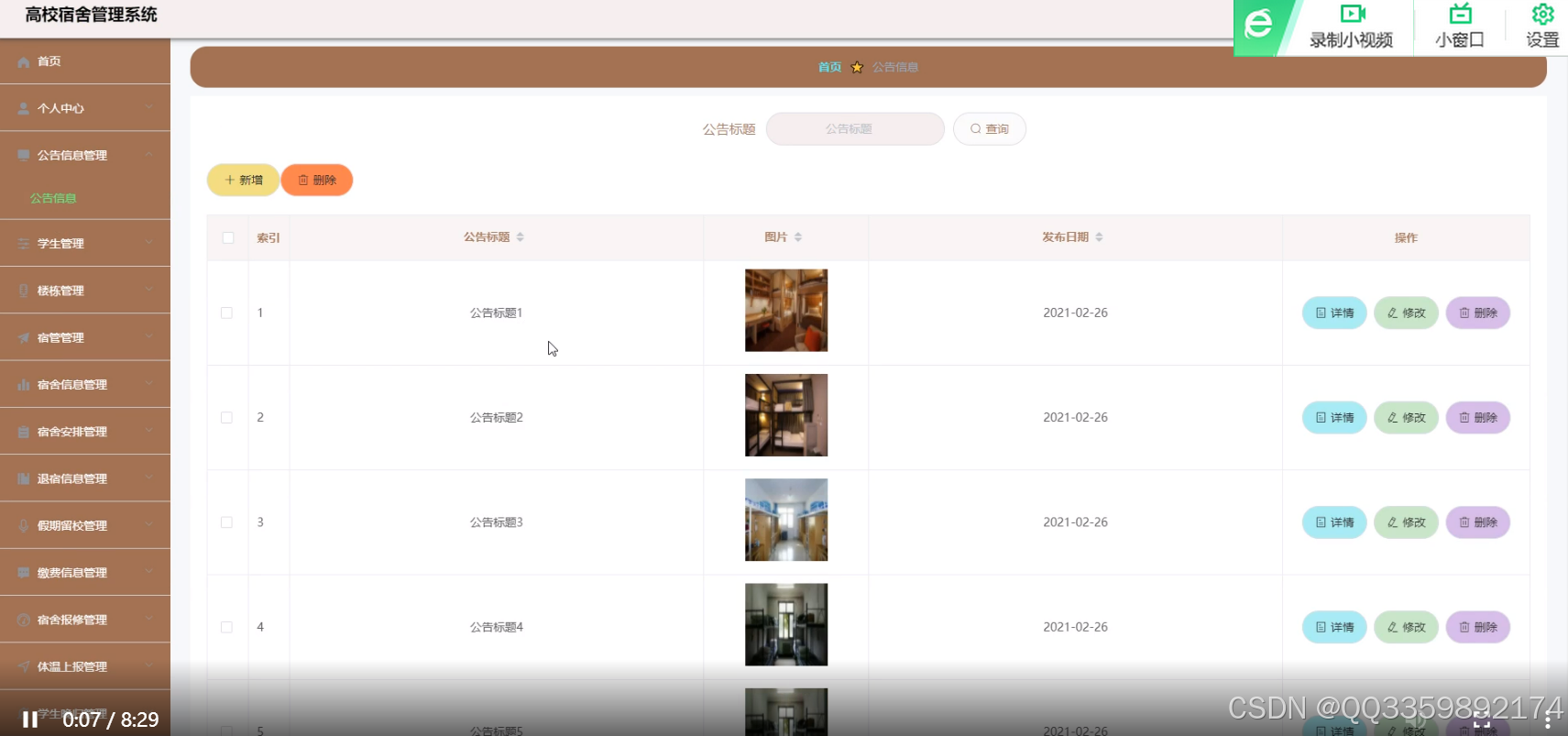1568x736 pixels.
Task: Pause the video playback
Action: (x=30, y=720)
